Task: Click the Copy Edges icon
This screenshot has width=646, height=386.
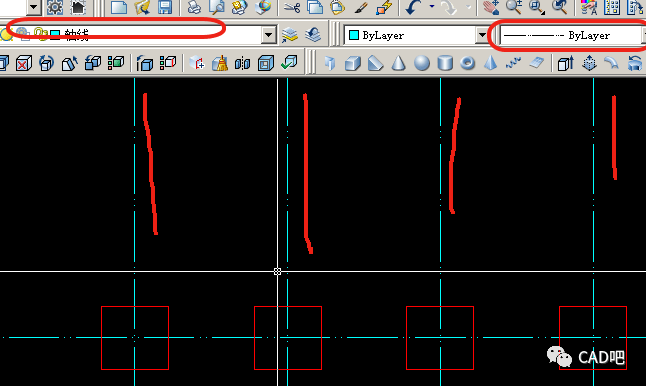Action: click(x=144, y=63)
